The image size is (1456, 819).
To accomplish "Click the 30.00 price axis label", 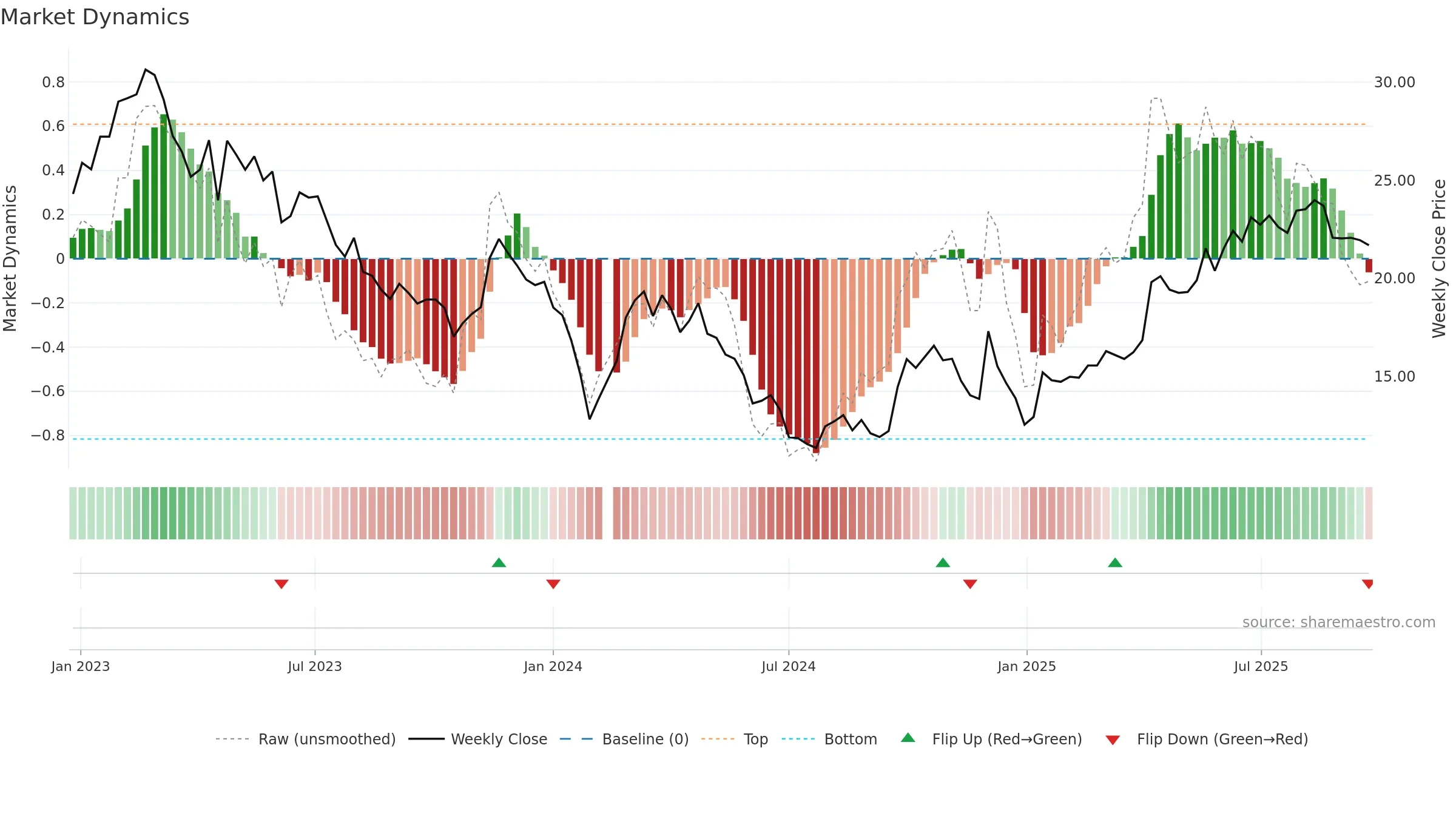I will pyautogui.click(x=1395, y=83).
